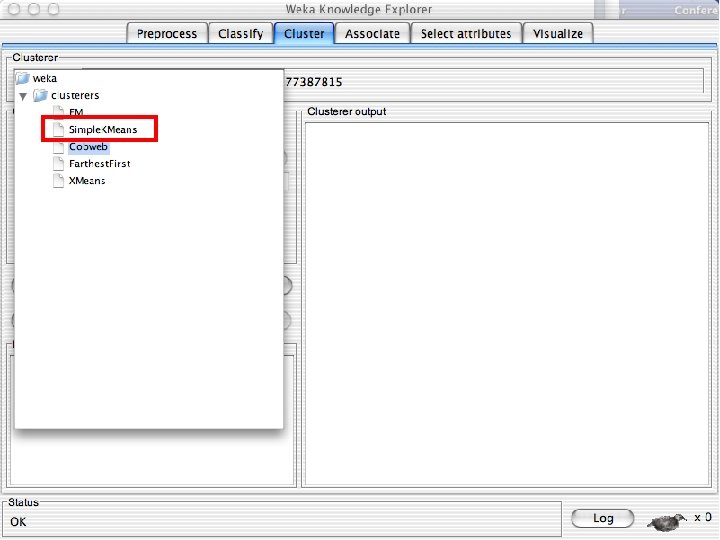Go to the Associate tab
The height and width of the screenshot is (540, 720).
pos(372,34)
